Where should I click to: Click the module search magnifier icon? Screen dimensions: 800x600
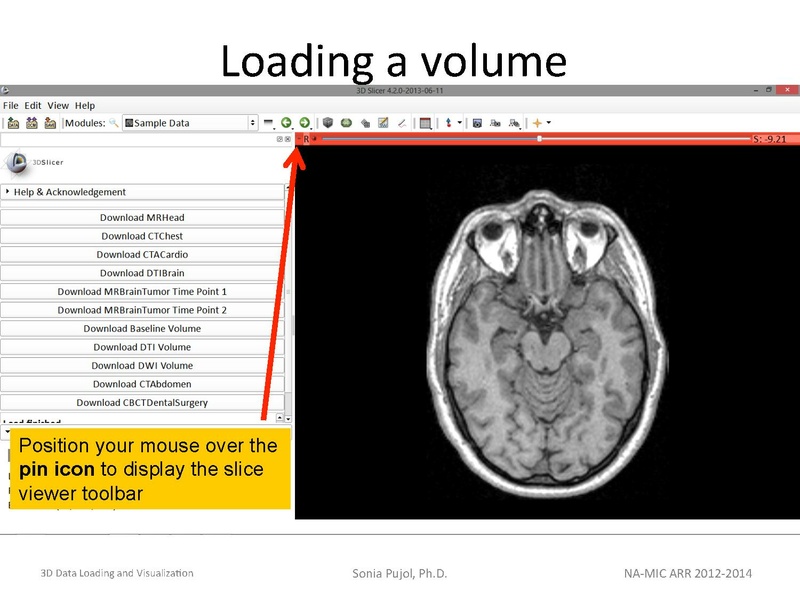114,123
